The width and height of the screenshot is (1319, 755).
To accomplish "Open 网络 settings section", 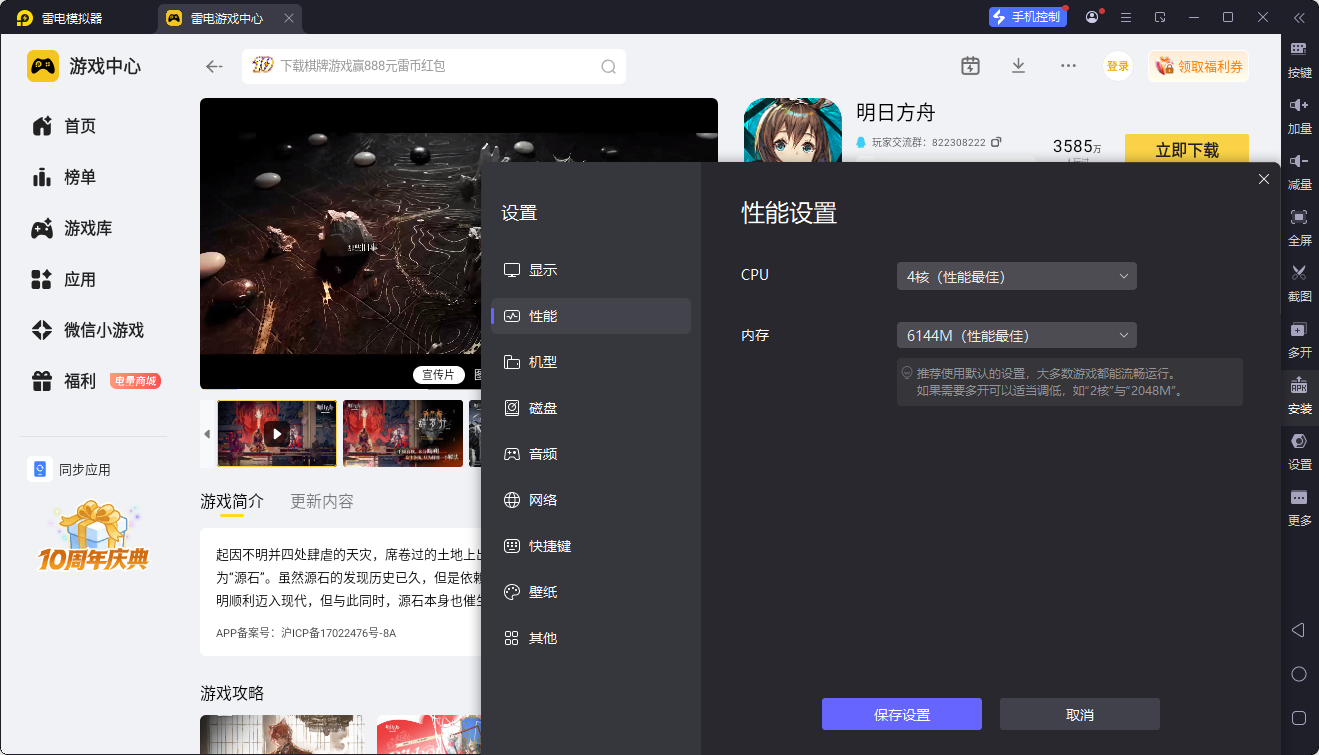I will [x=591, y=500].
